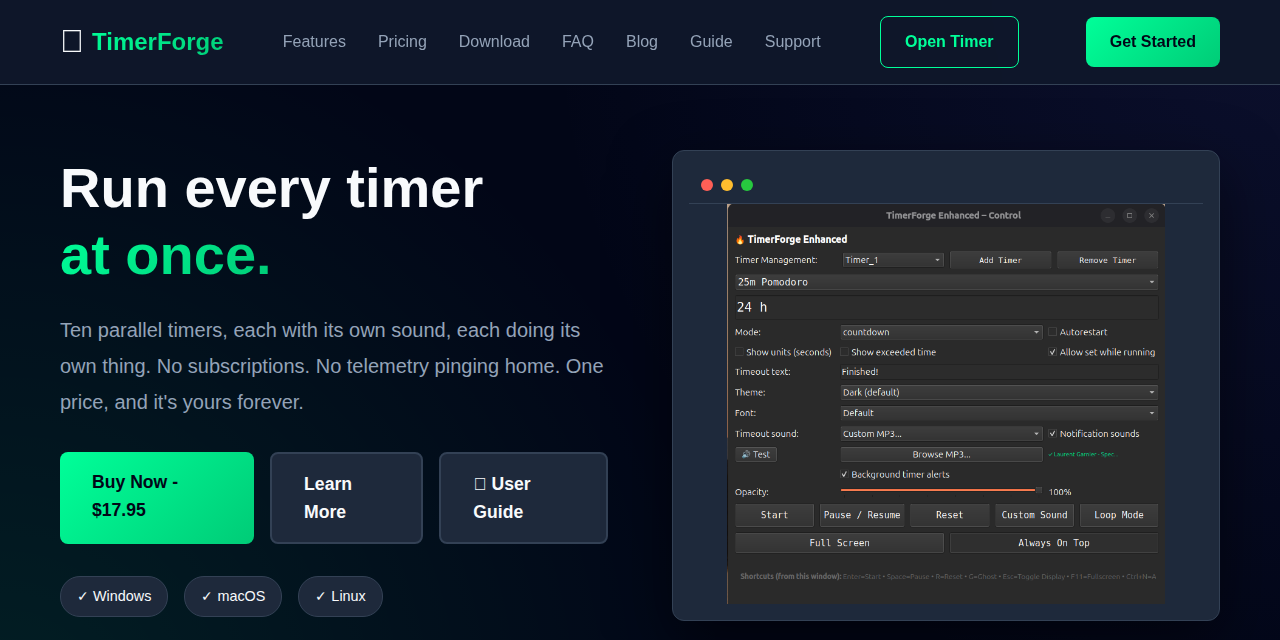The image size is (1280, 640).
Task: Click the macOS platform badge
Action: tap(233, 596)
